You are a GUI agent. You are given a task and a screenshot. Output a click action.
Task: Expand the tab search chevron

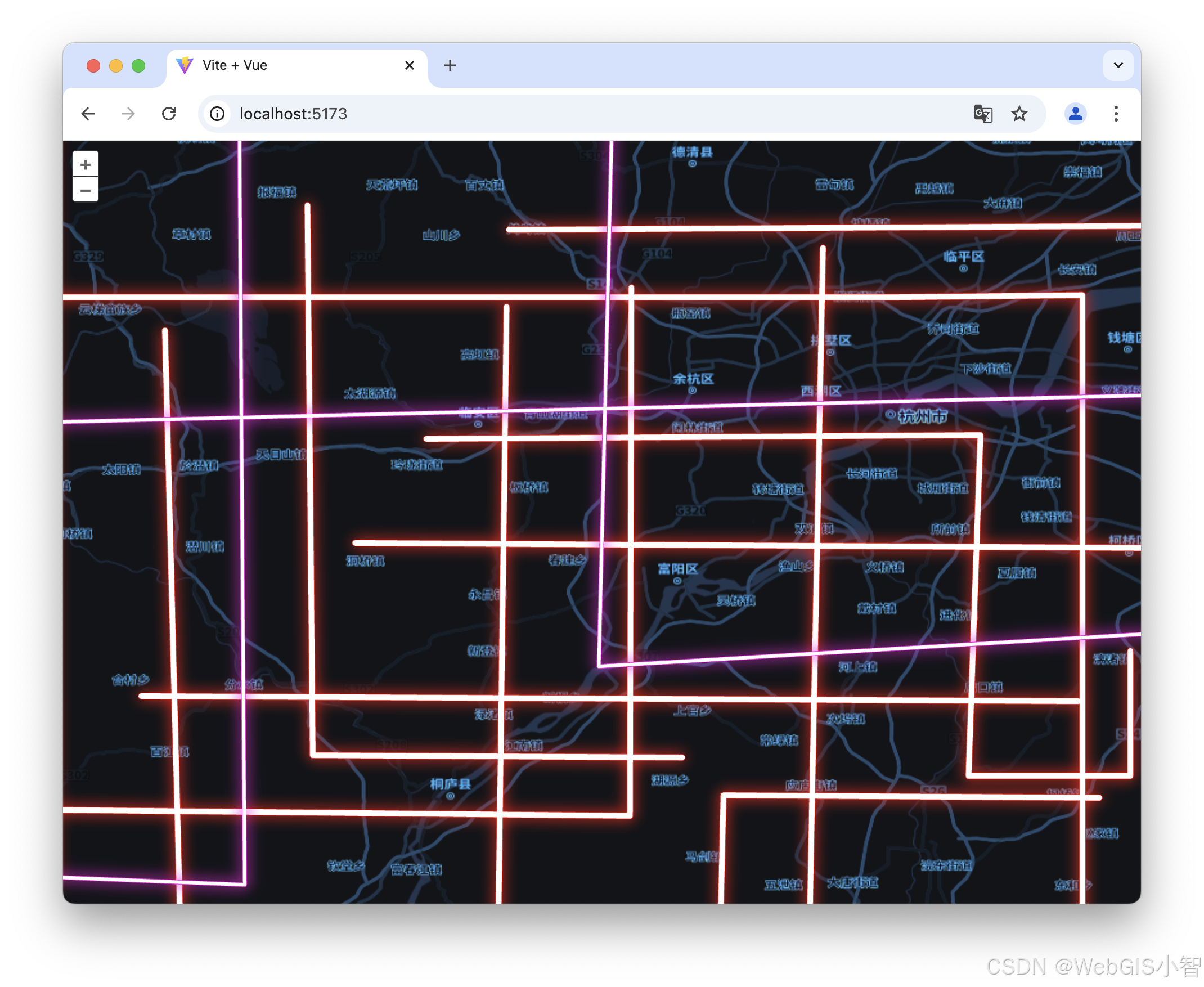[x=1118, y=65]
